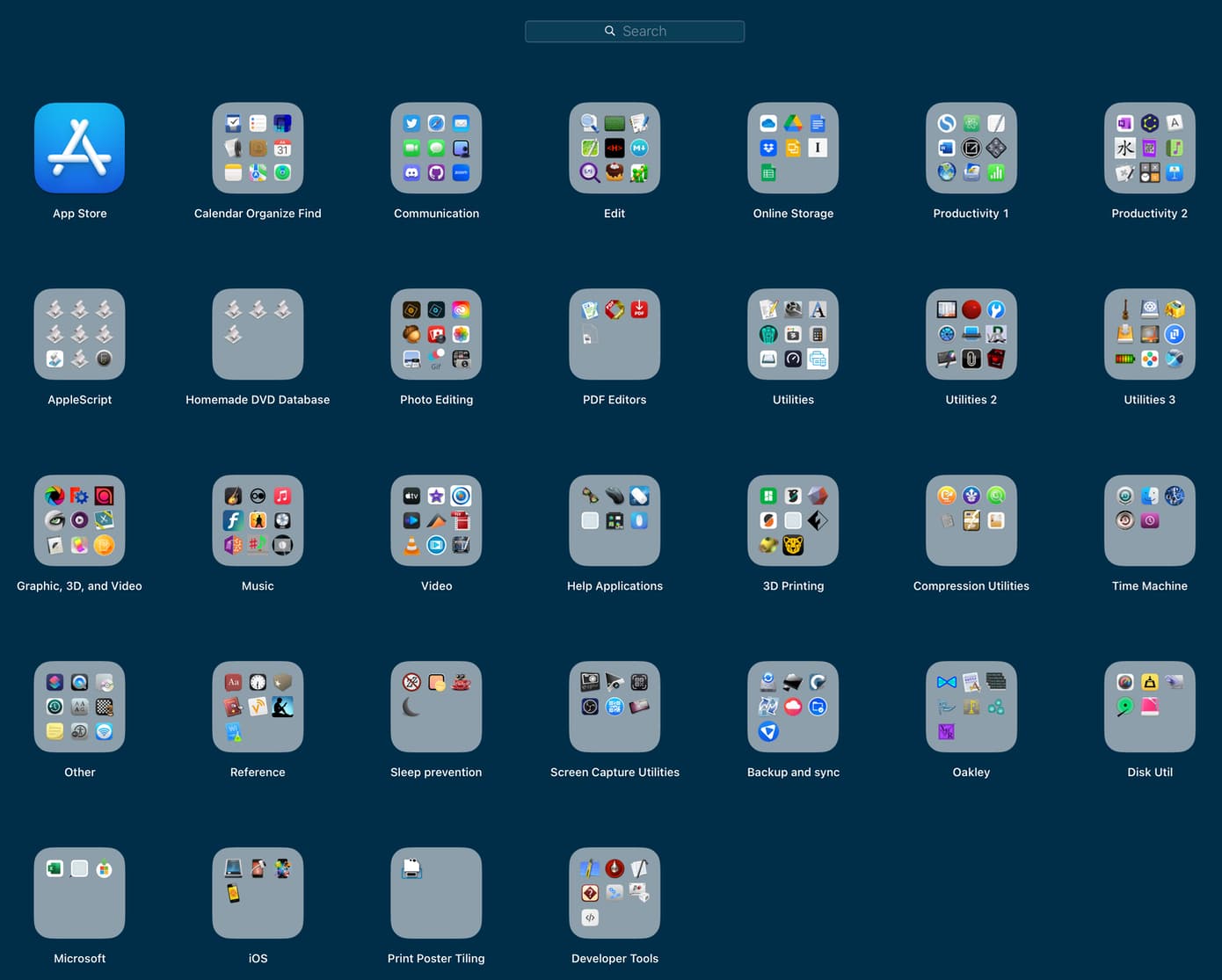This screenshot has width=1222, height=980.
Task: Open the Communication folder
Action: pos(436,148)
